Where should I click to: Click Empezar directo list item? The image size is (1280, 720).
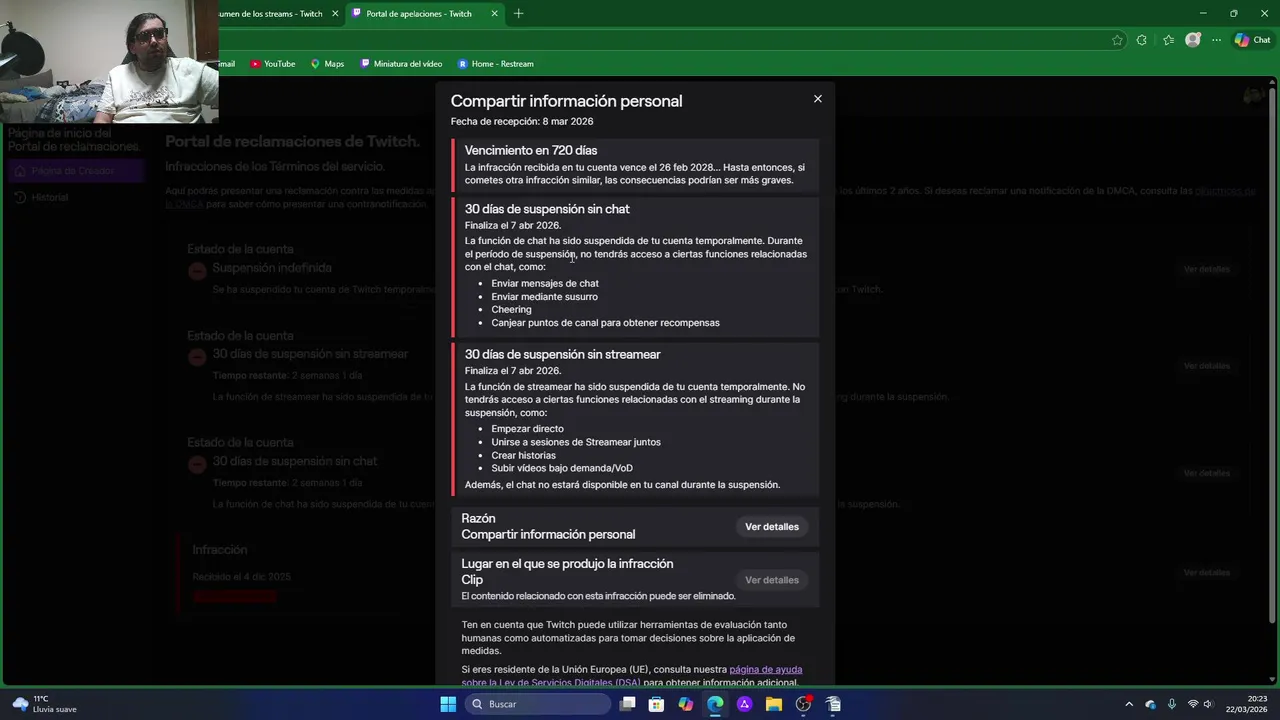click(x=527, y=429)
